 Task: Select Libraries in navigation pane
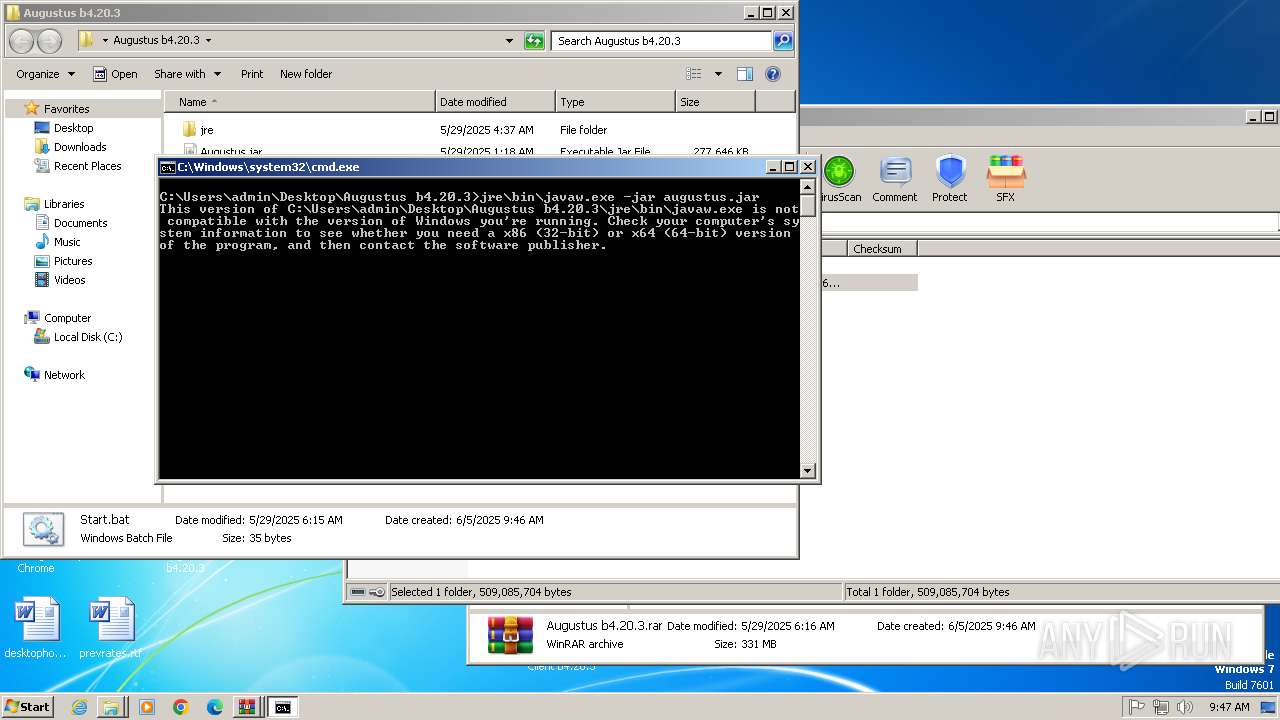tap(64, 204)
